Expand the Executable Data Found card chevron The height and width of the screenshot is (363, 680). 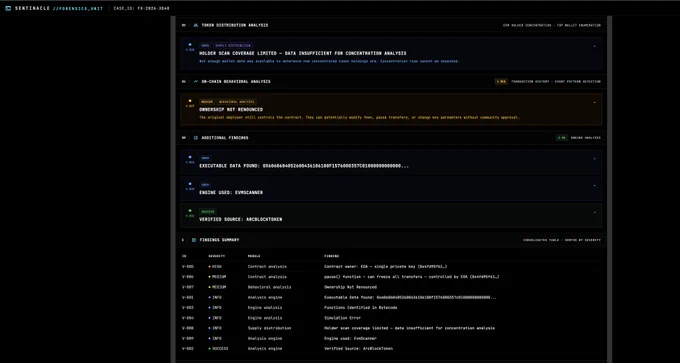595,159
